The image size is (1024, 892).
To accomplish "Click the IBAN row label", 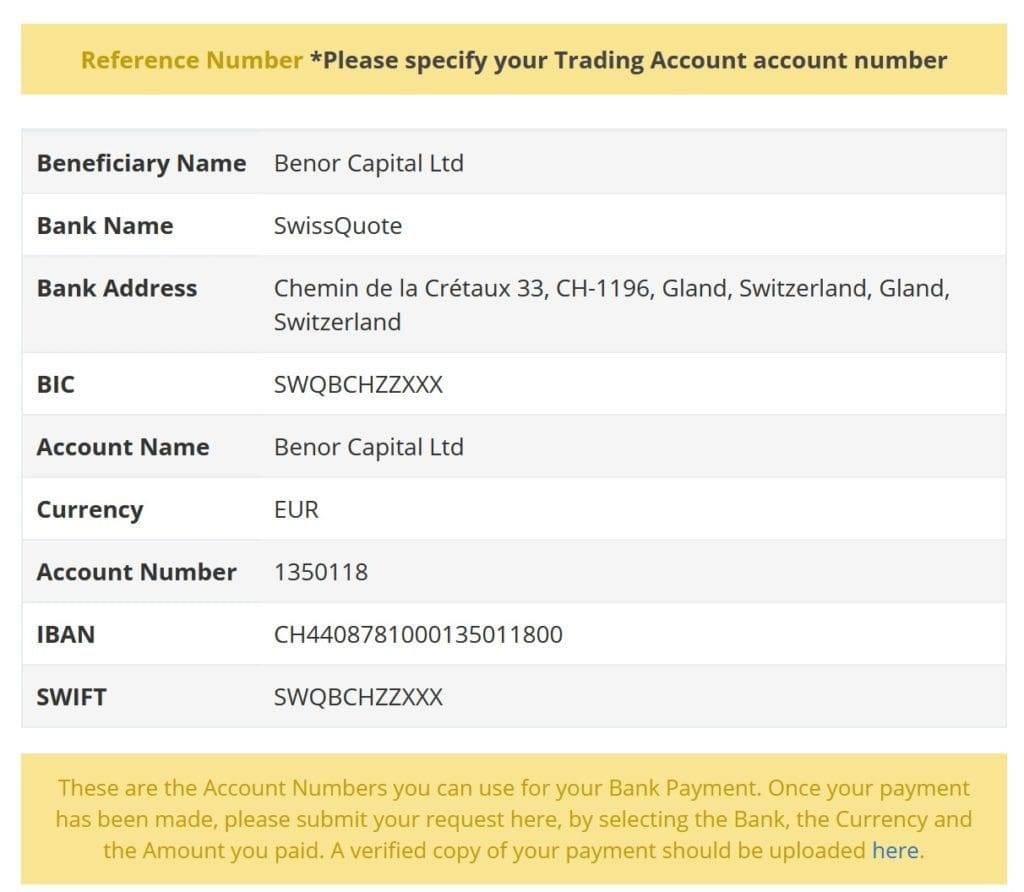I will (x=65, y=634).
